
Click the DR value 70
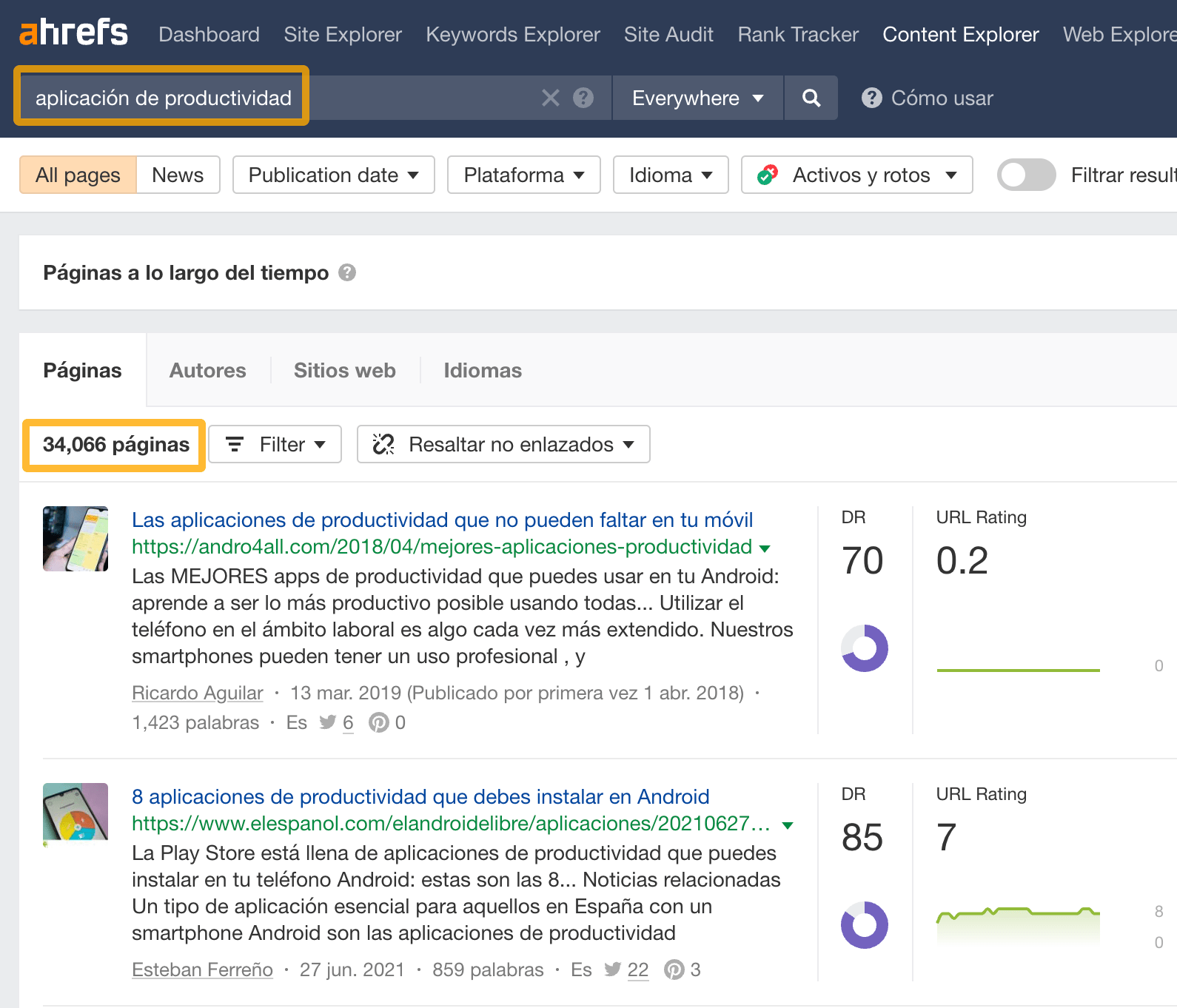pos(862,560)
